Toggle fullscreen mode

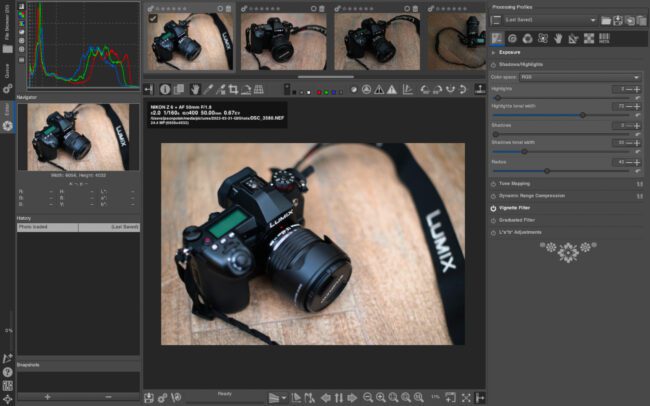pyautogui.click(x=466, y=398)
